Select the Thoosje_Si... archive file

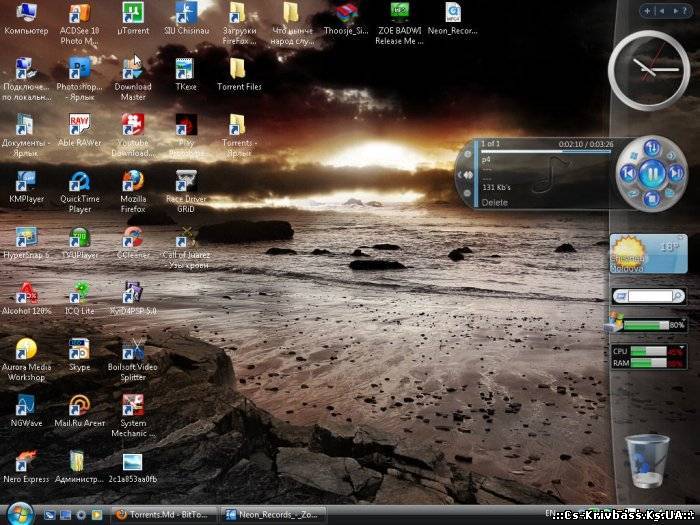tap(346, 19)
